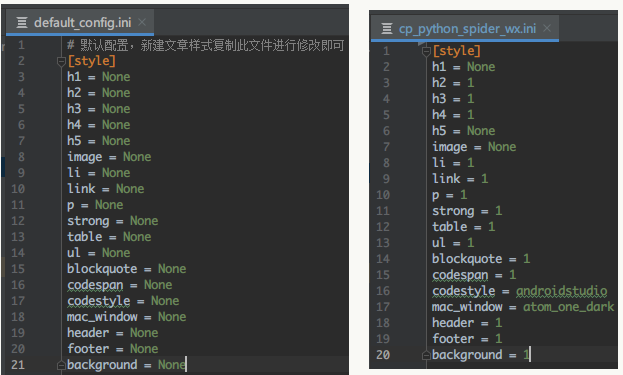This screenshot has width=623, height=375.
Task: Click 'h5 = None' in cp_python_spider_wx.ini
Action: click(x=464, y=131)
